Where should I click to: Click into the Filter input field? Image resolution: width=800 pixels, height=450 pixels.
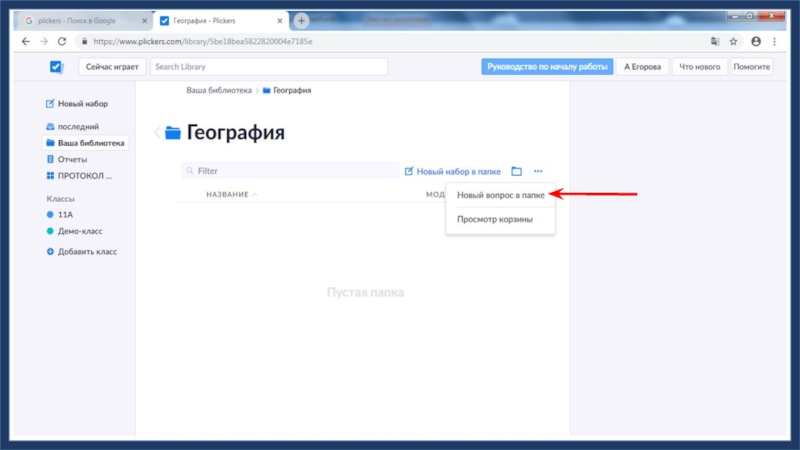coord(290,171)
